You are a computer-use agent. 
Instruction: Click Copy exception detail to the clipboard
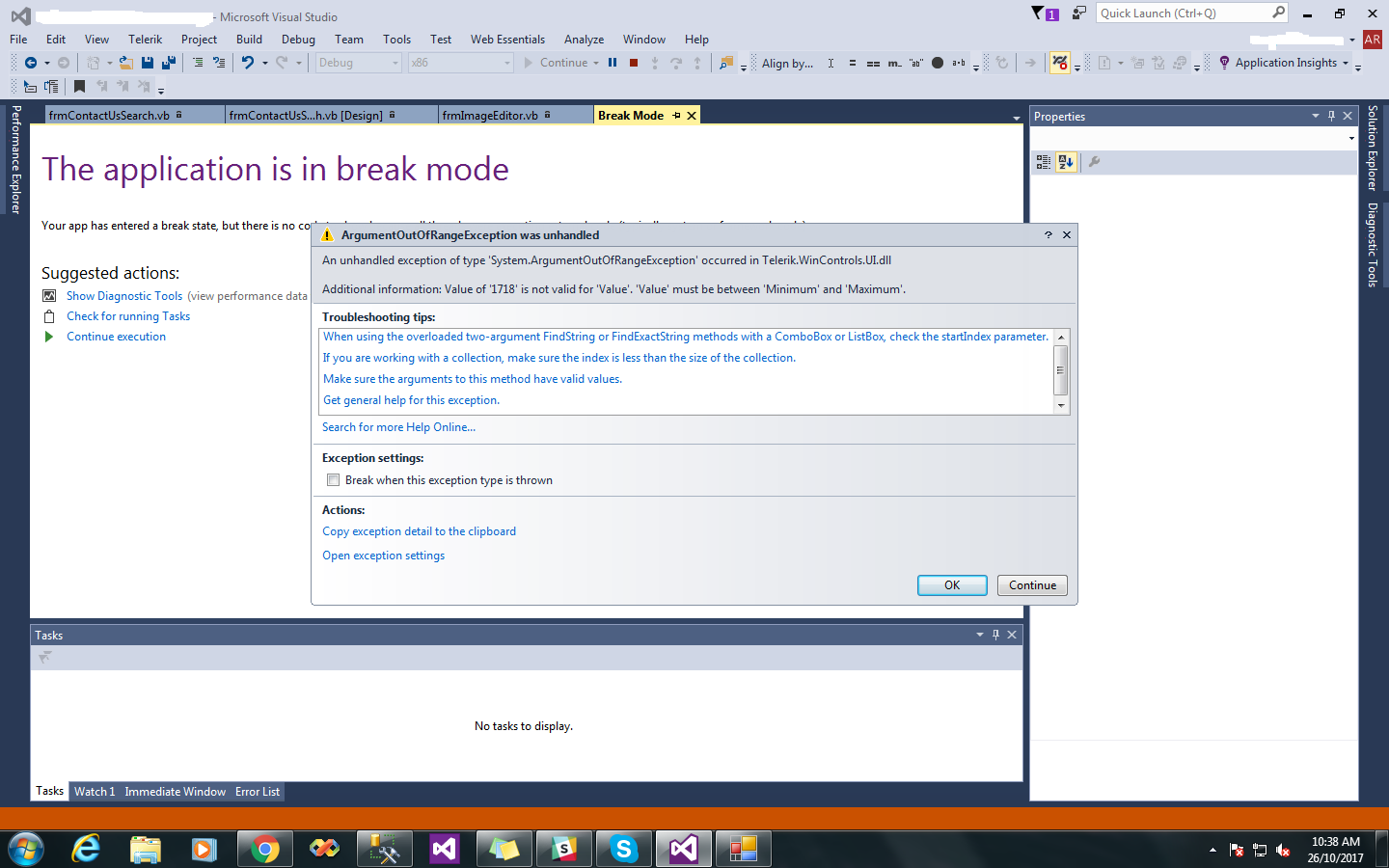[419, 531]
